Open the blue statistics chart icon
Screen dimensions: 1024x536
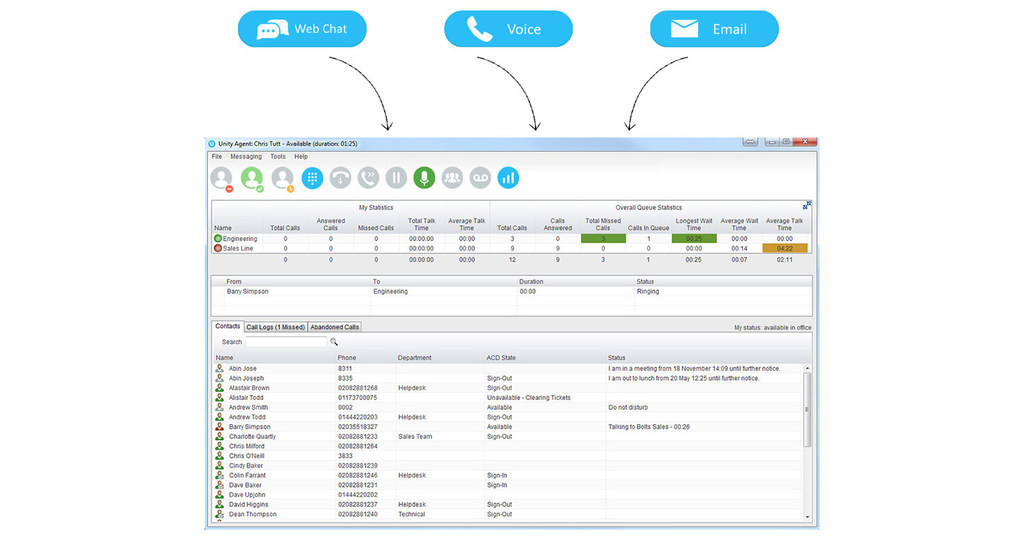click(x=508, y=178)
